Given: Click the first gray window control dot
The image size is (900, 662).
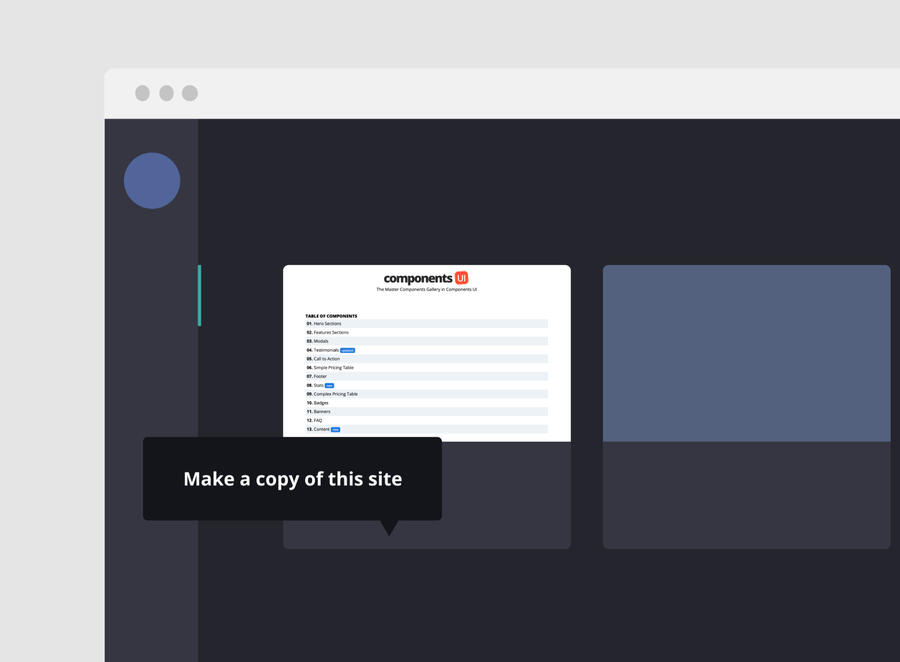Looking at the screenshot, I should tap(142, 93).
